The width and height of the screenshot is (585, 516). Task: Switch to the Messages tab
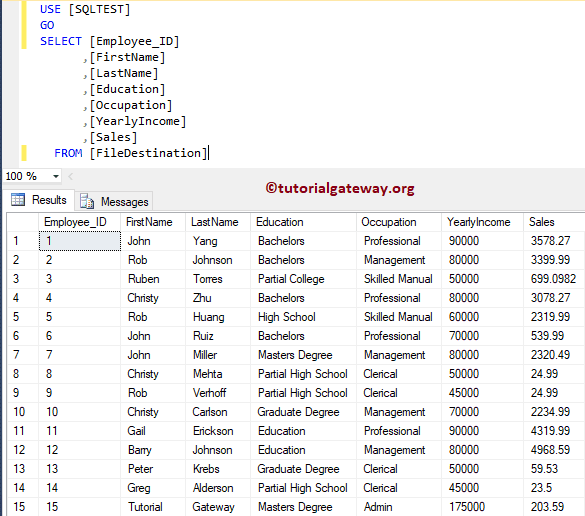114,201
